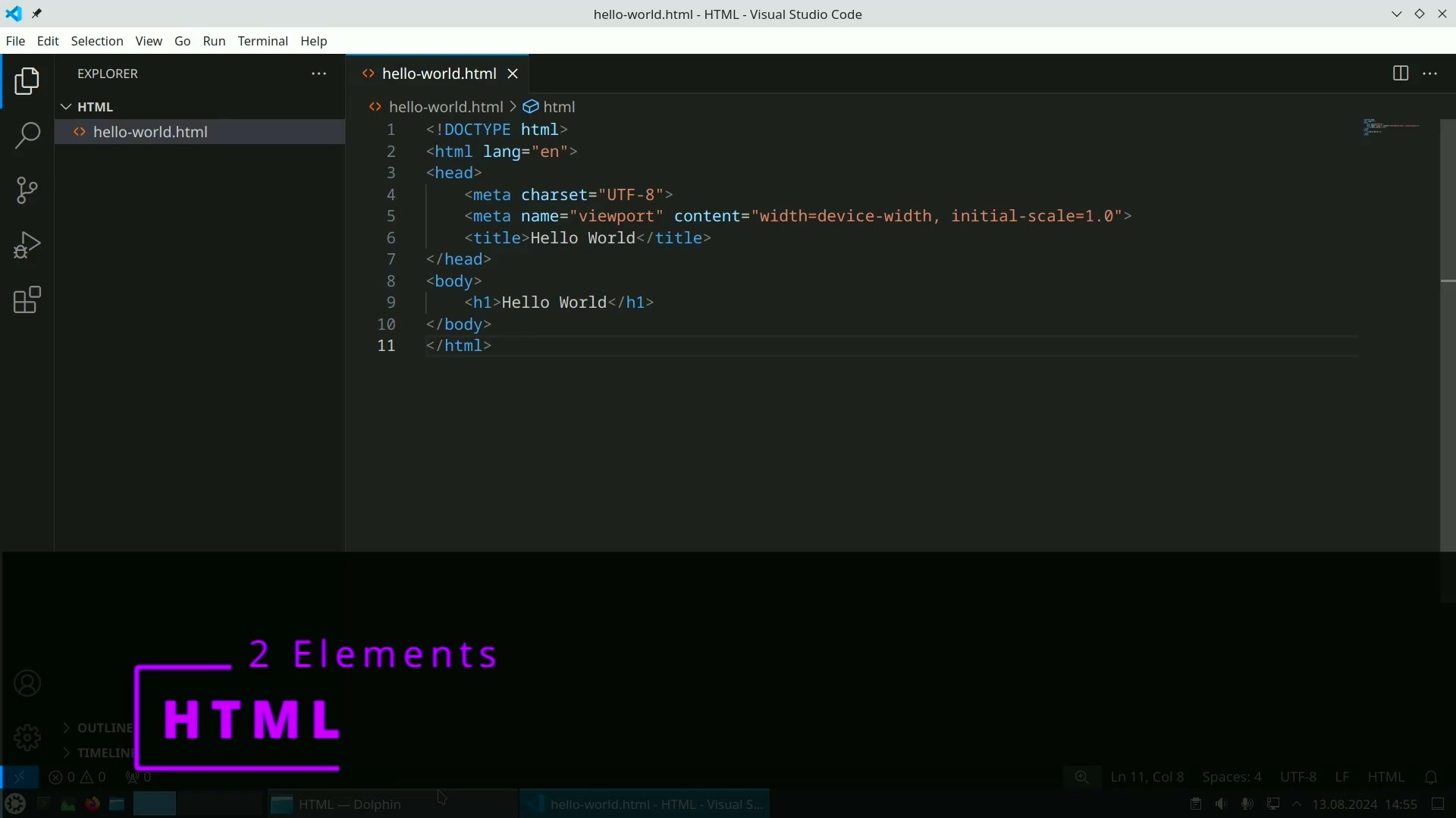Open the Manage gear icon
The image size is (1456, 818).
pyautogui.click(x=27, y=738)
